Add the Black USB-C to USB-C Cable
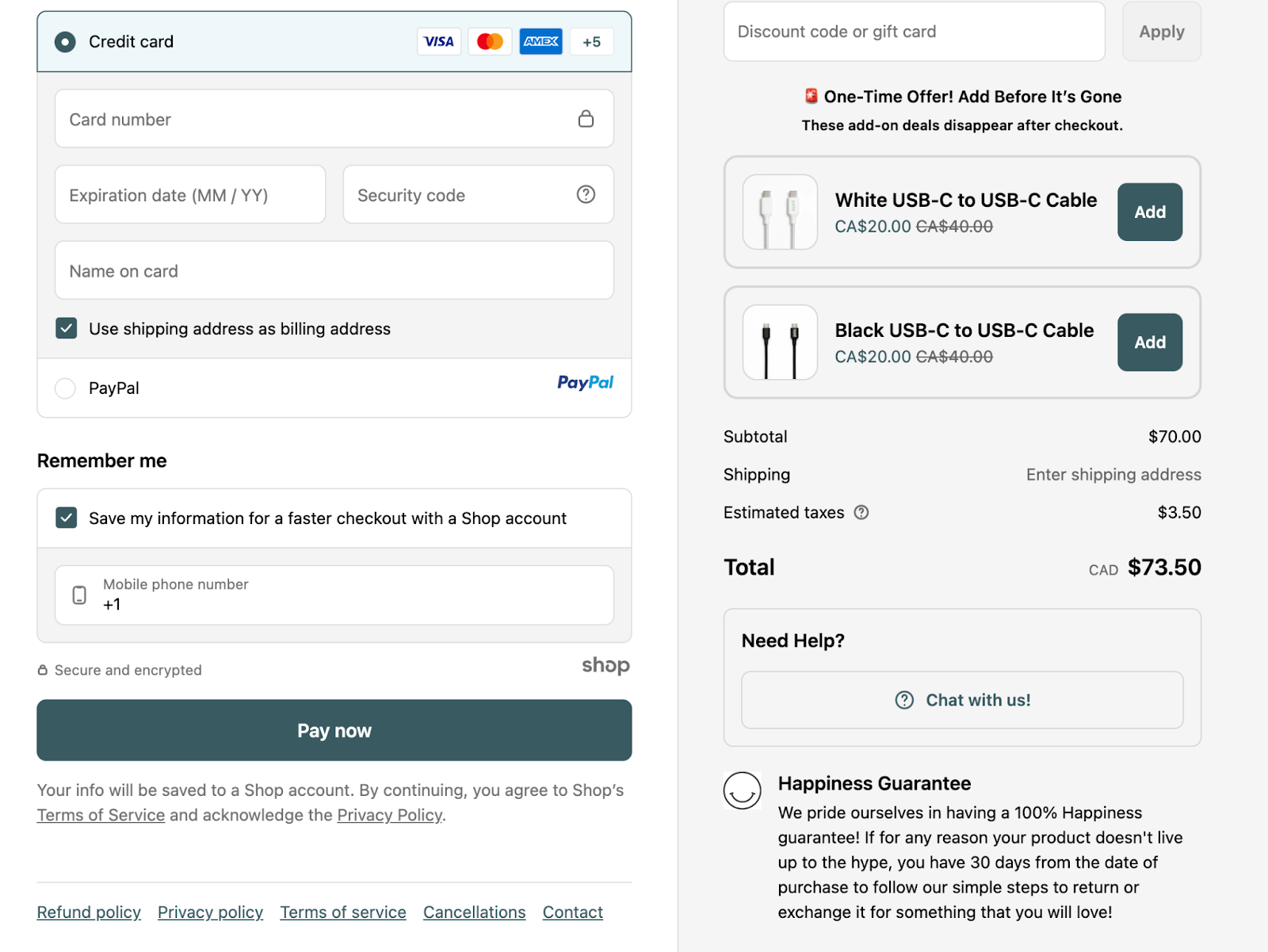Viewport: 1268px width, 952px height. click(x=1149, y=342)
